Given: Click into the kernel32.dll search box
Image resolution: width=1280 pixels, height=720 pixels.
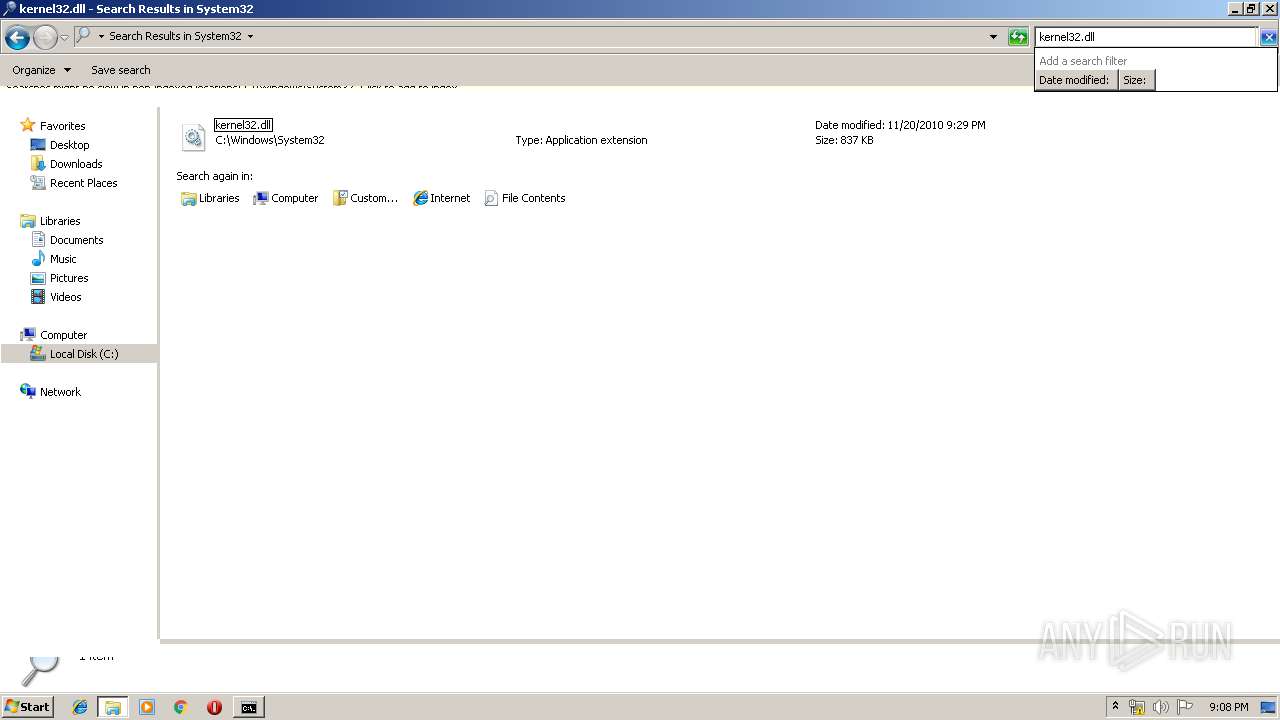Looking at the screenshot, I should click(x=1145, y=37).
